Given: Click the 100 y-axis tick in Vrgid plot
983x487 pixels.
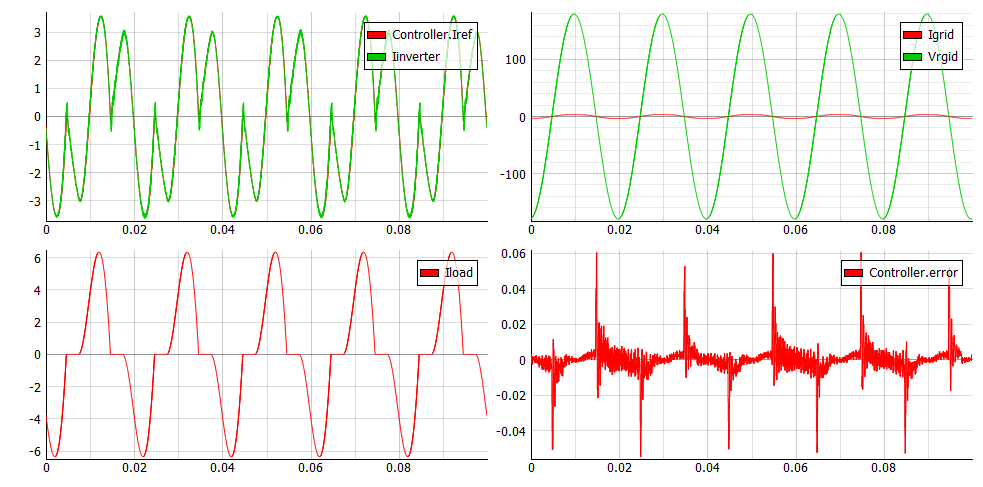Looking at the screenshot, I should pyautogui.click(x=515, y=60).
